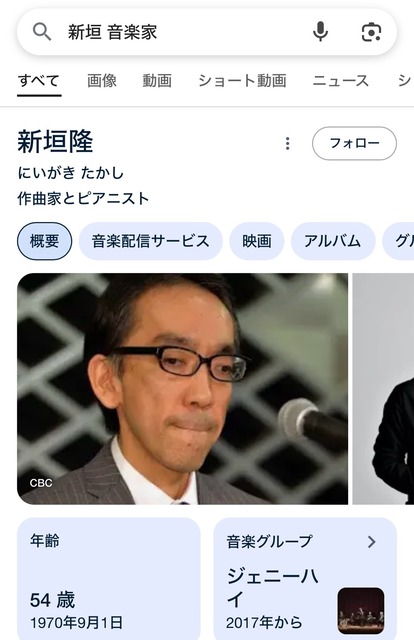The height and width of the screenshot is (640, 414).
Task: Select the 概要 chip
Action: click(44, 241)
